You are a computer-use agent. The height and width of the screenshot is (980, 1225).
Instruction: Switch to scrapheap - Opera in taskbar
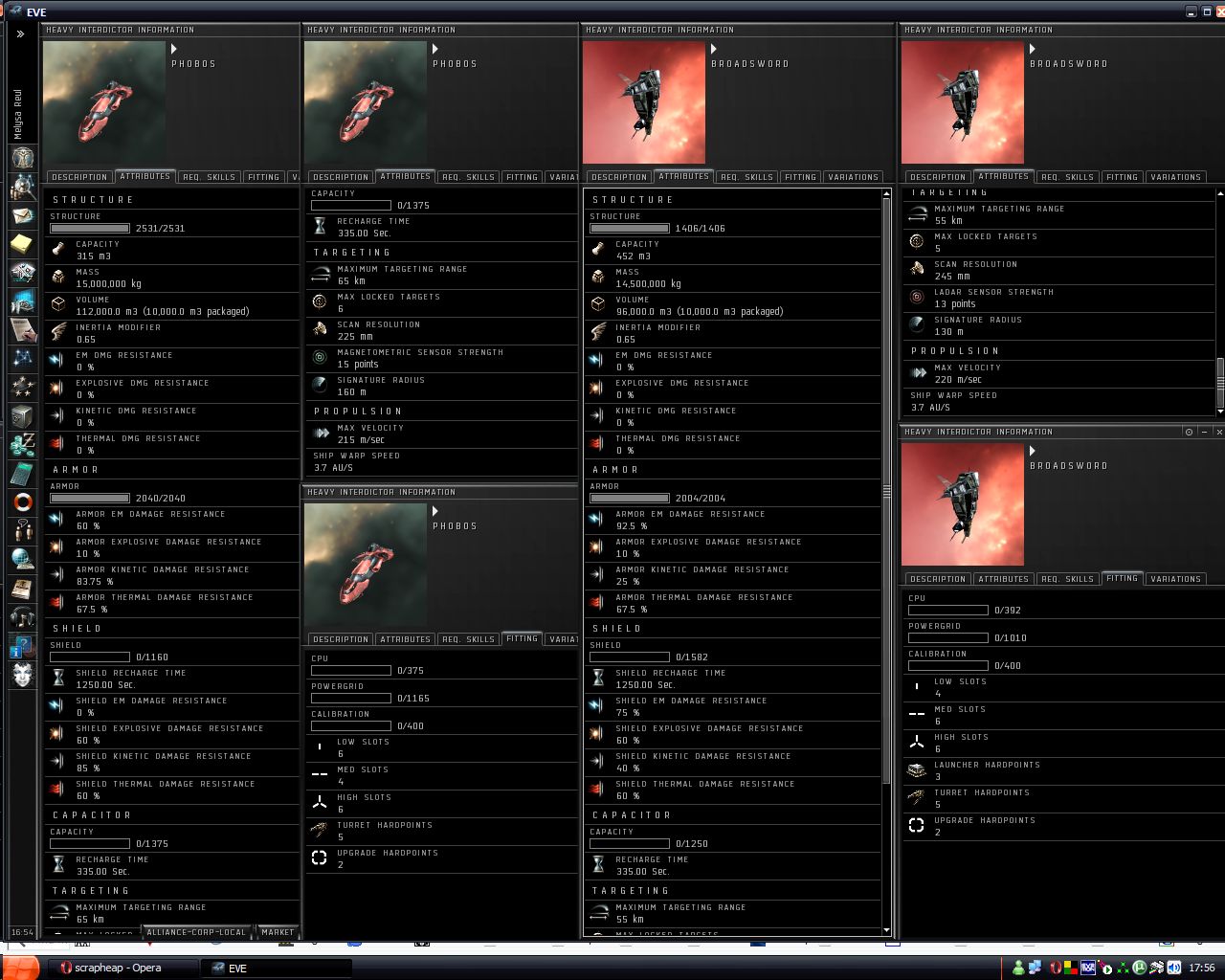(x=122, y=968)
